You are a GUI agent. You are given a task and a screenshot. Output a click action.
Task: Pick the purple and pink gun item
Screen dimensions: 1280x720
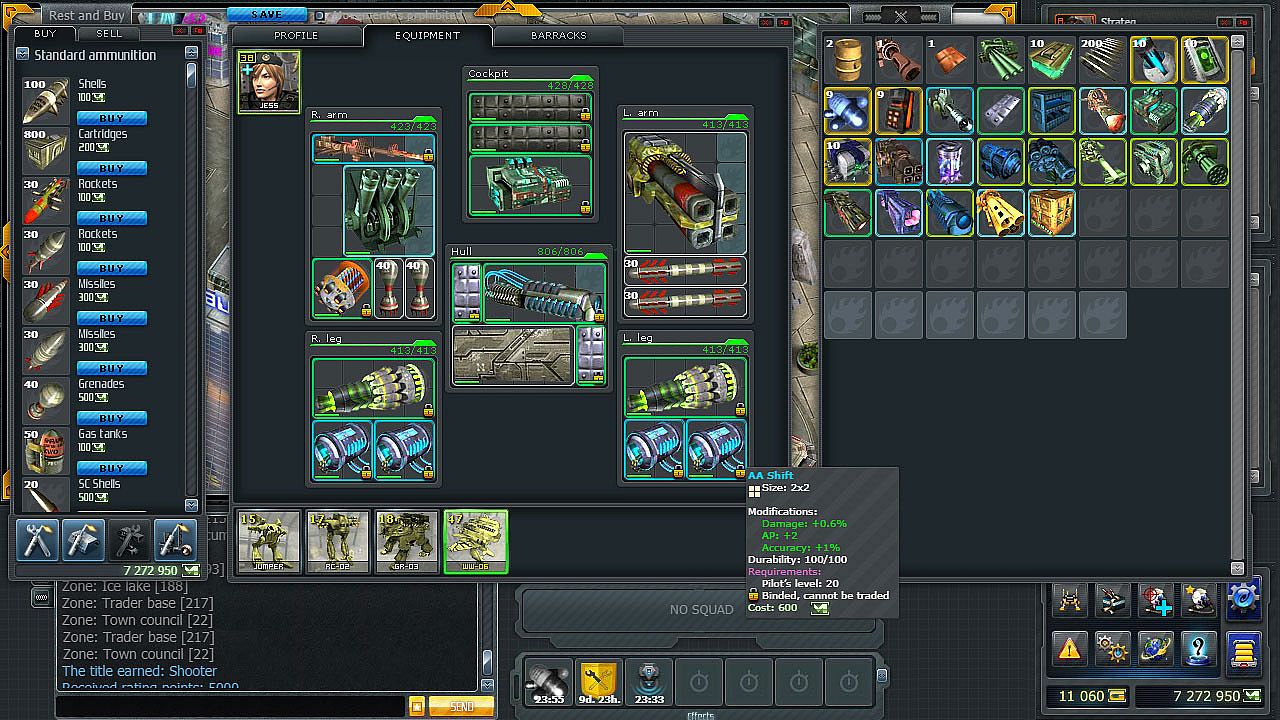point(898,212)
